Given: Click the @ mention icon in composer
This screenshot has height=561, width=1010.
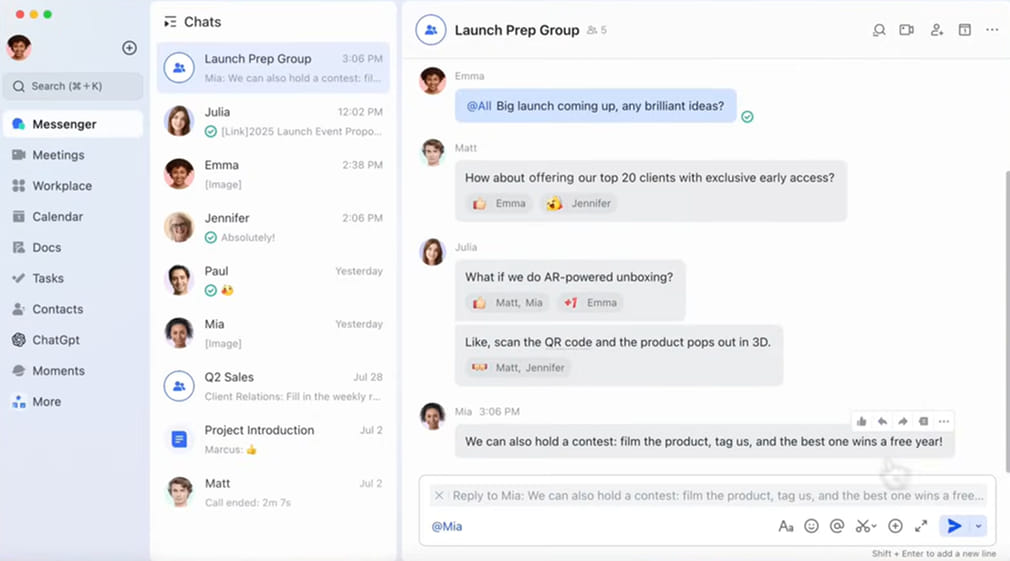Looking at the screenshot, I should click(x=837, y=526).
